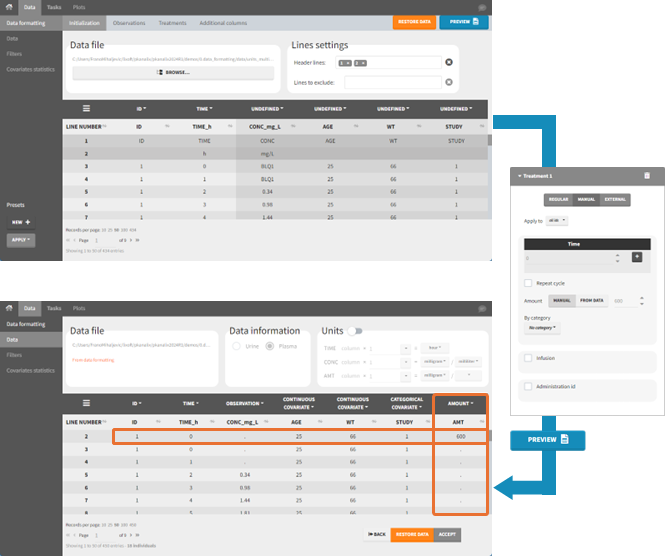This screenshot has width=665, height=556.
Task: Click the sort icon beside the AMT column
Action: (481, 422)
